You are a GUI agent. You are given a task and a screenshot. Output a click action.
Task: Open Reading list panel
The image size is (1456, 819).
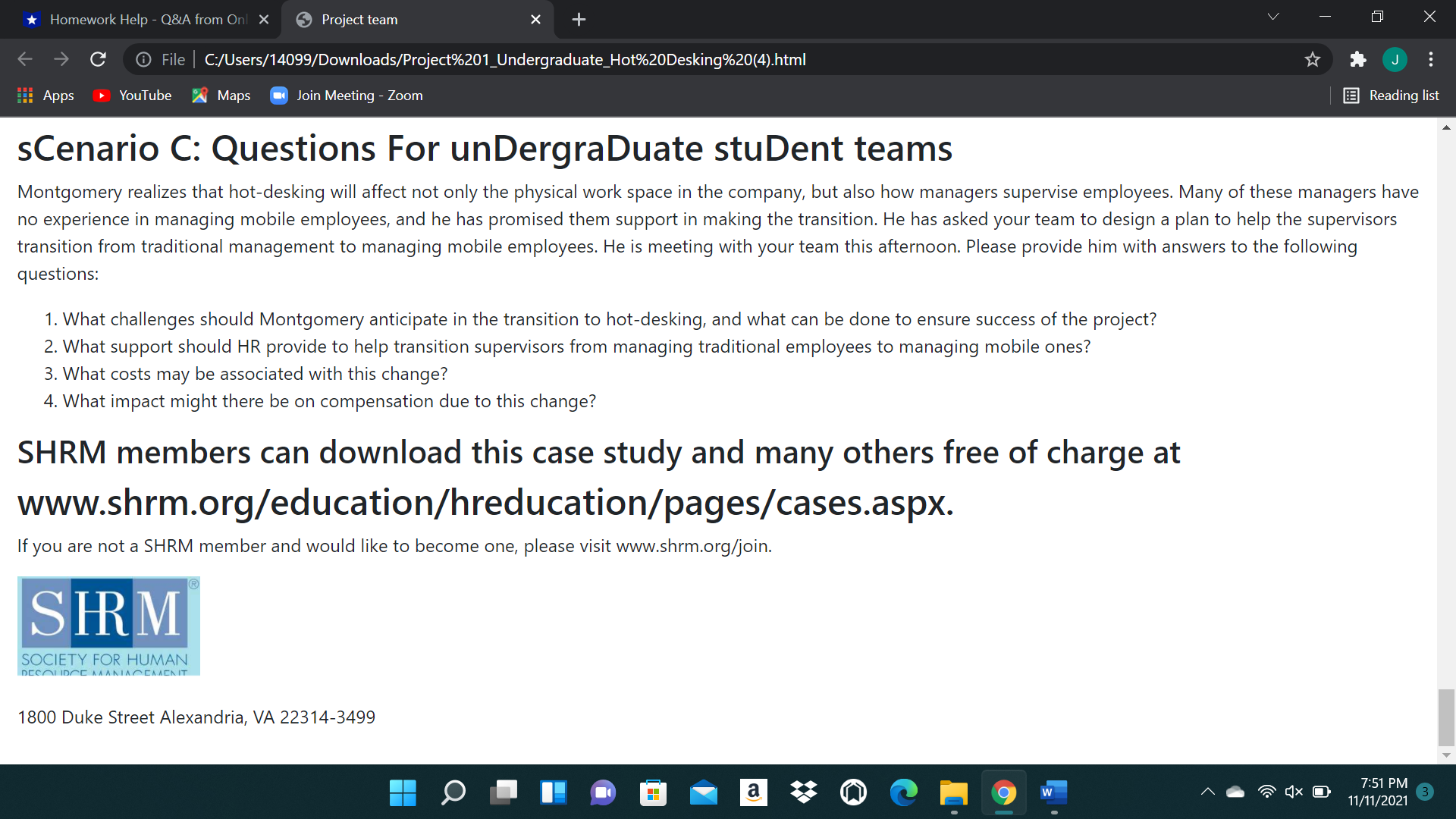tap(1392, 96)
